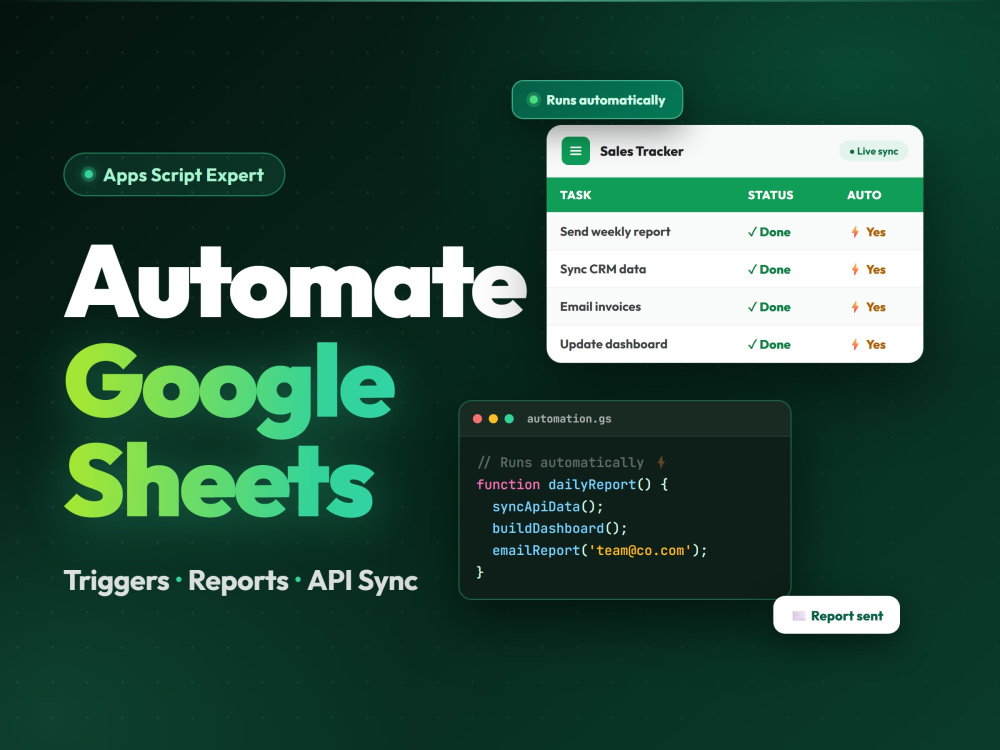Click lightning icon in Send weekly report row

[855, 232]
